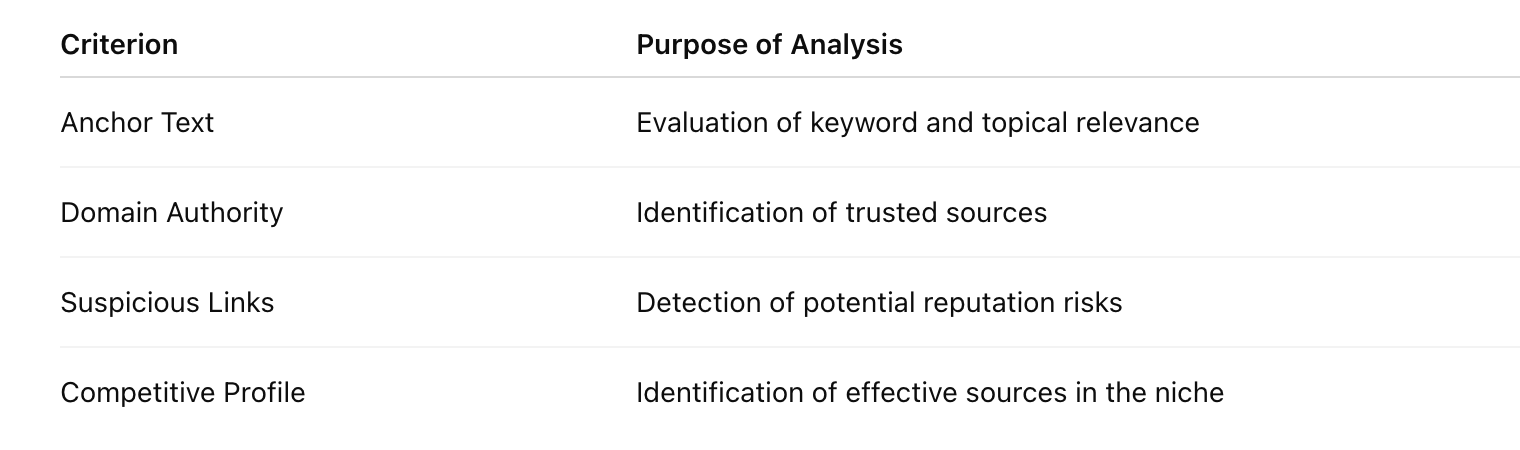Click the Detection of potential reputation risks text
Image resolution: width=1520 pixels, height=450 pixels.
(x=879, y=303)
